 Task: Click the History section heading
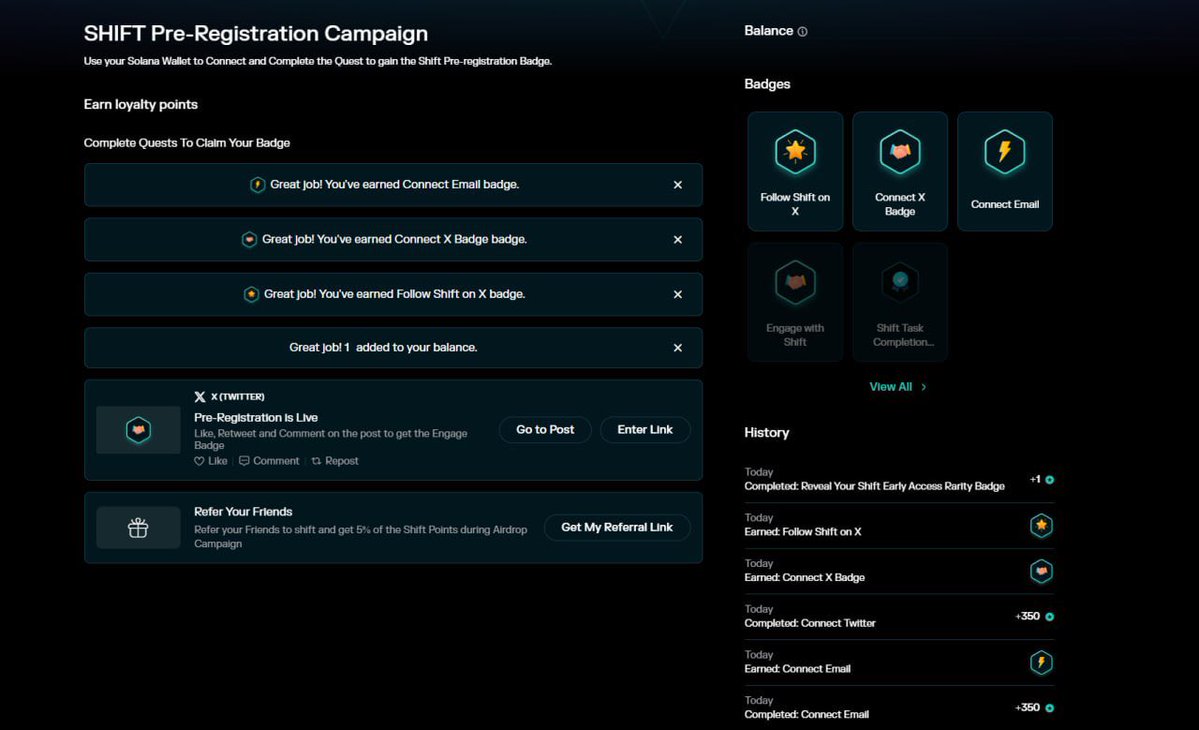(766, 433)
